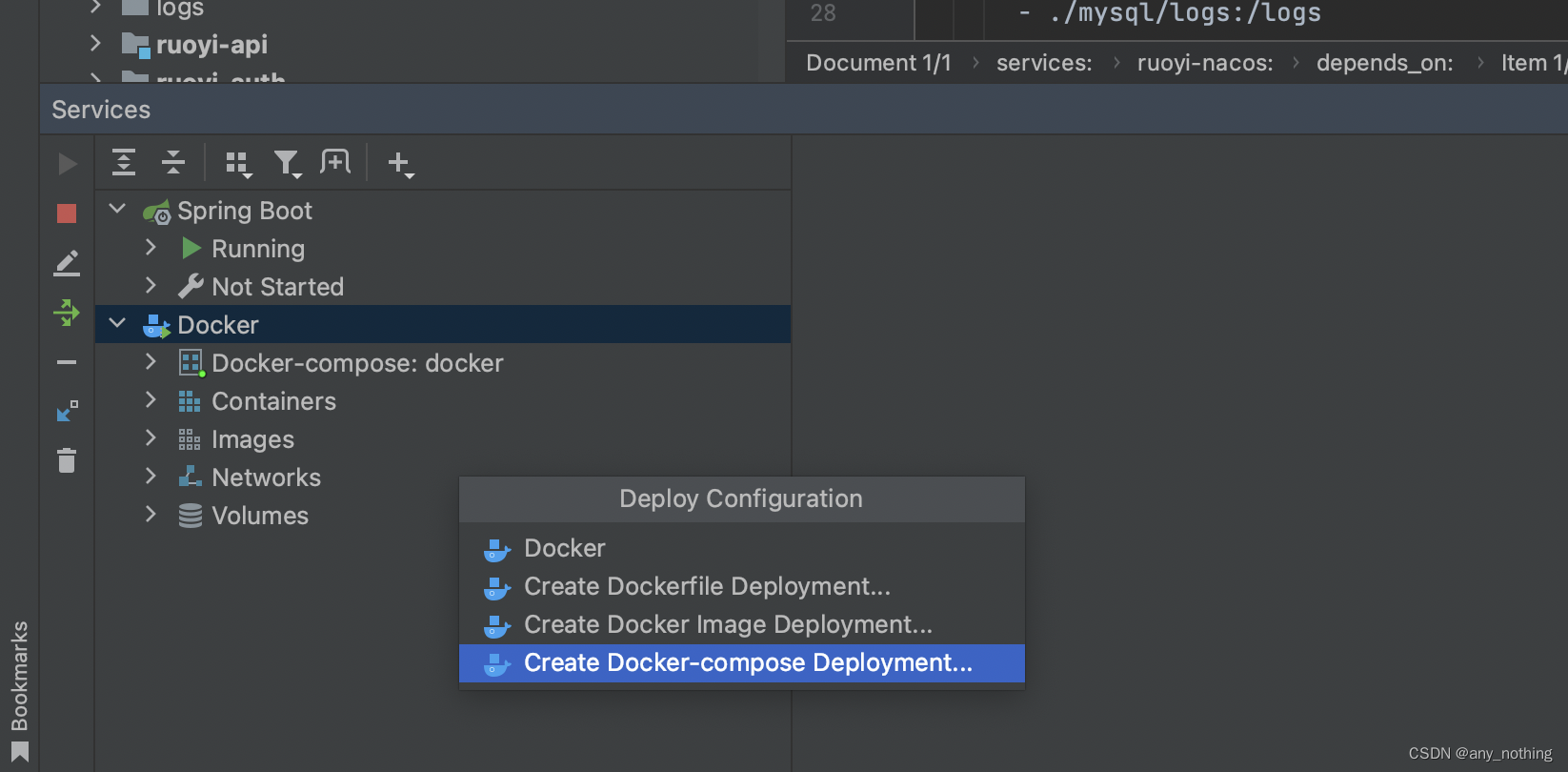The height and width of the screenshot is (772, 1568).
Task: Open the Group By options icon
Action: [238, 164]
